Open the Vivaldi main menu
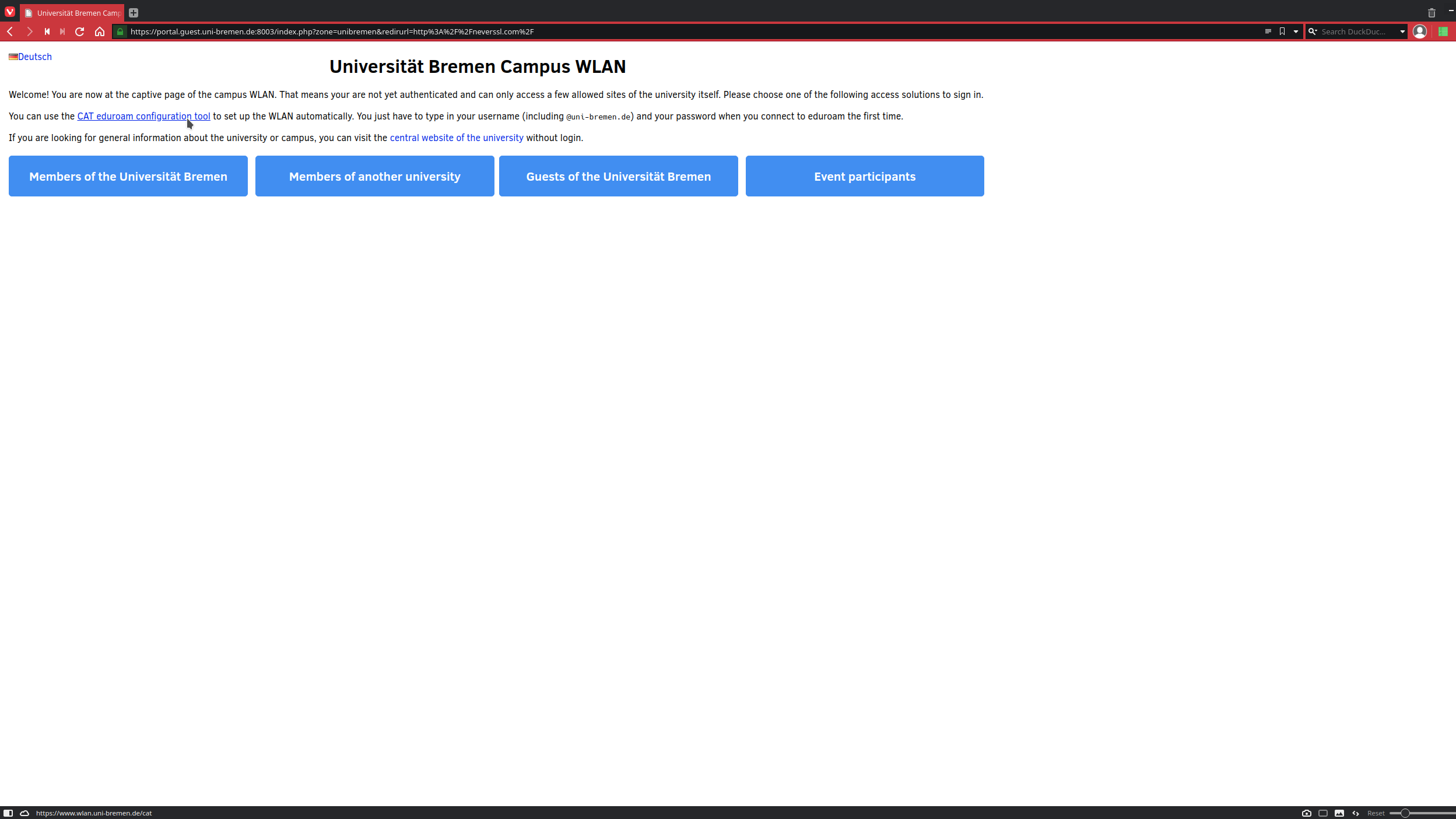This screenshot has width=1456, height=819. tap(10, 12)
